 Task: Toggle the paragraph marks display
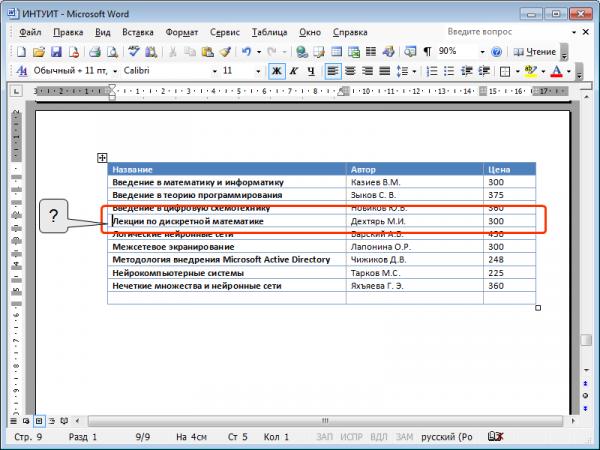pos(427,52)
